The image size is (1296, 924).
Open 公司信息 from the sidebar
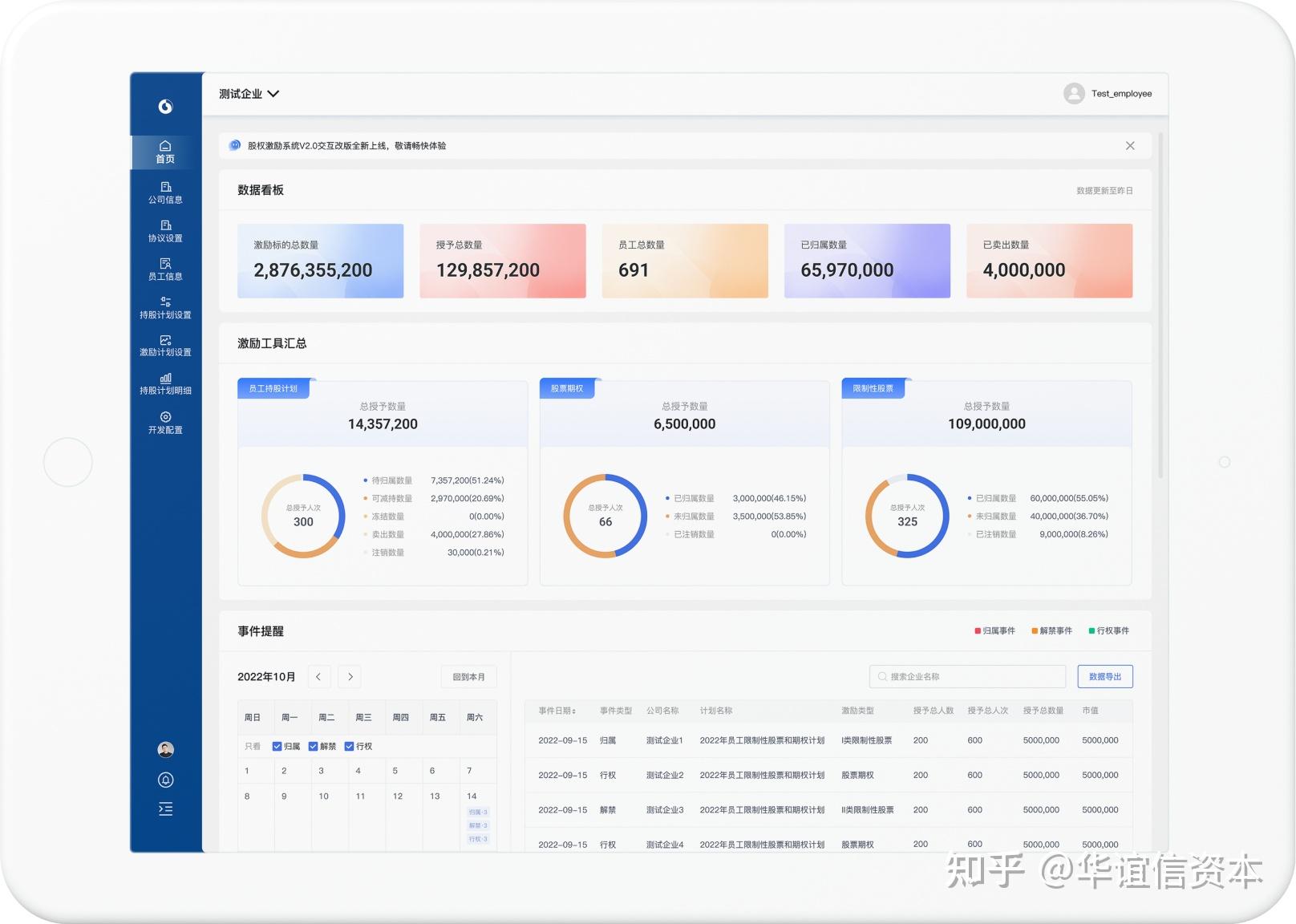pyautogui.click(x=165, y=192)
